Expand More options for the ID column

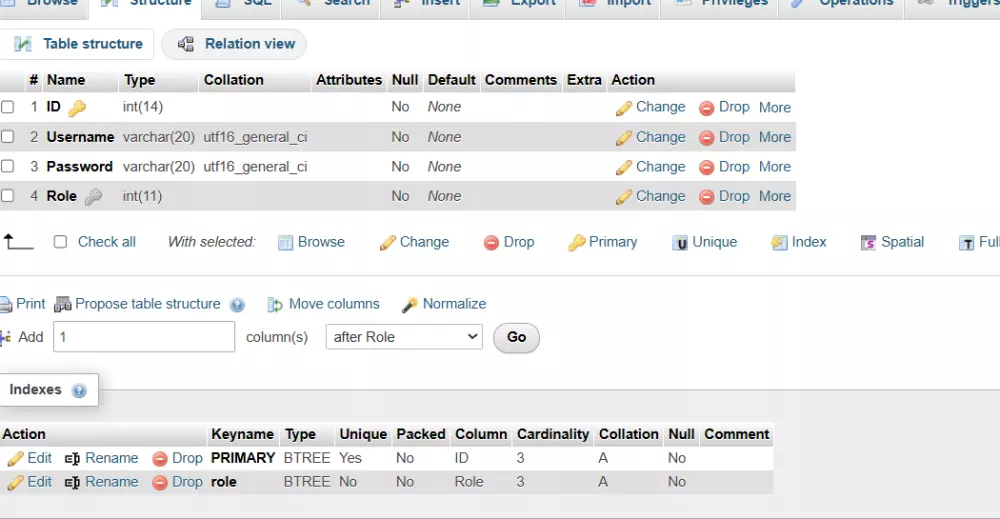click(x=775, y=108)
